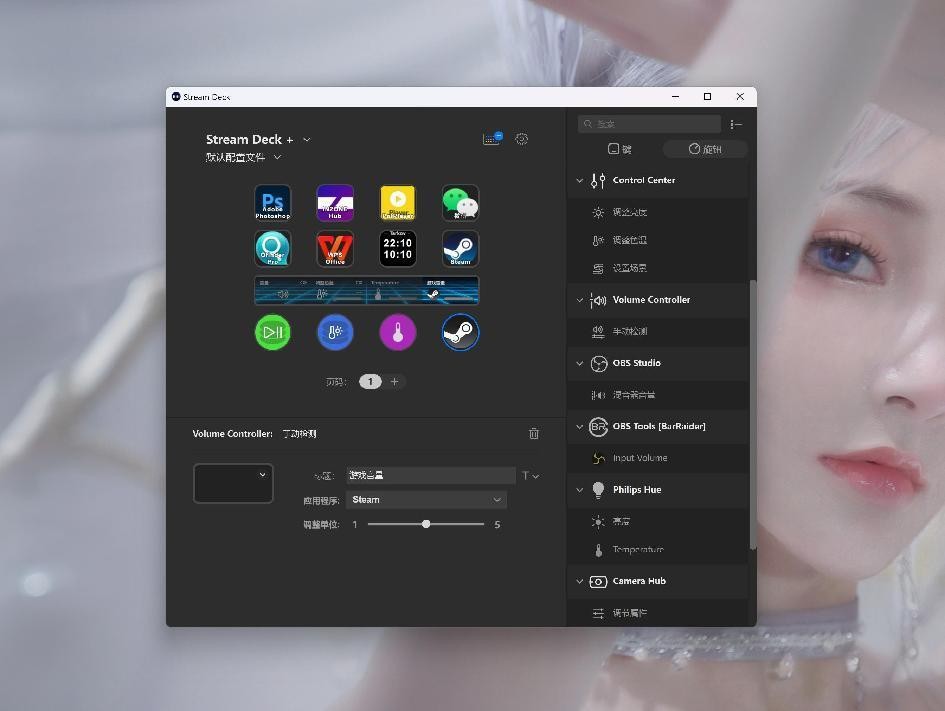945x711 pixels.
Task: Collapse the Control Center category
Action: pos(579,181)
